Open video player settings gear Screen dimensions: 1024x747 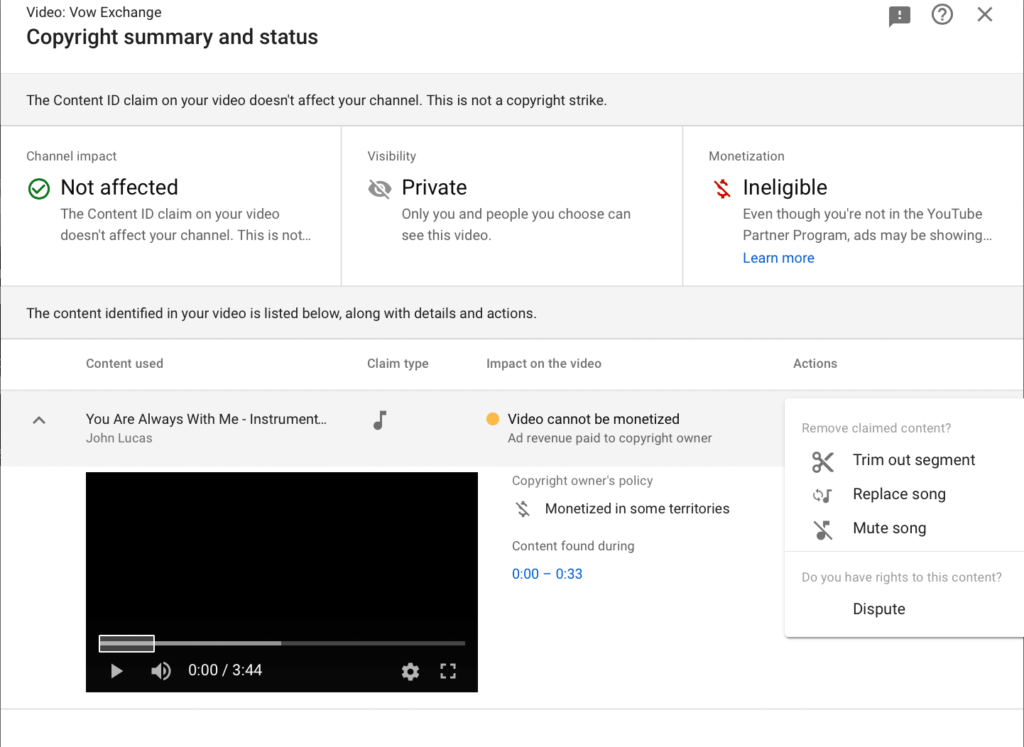(x=410, y=671)
